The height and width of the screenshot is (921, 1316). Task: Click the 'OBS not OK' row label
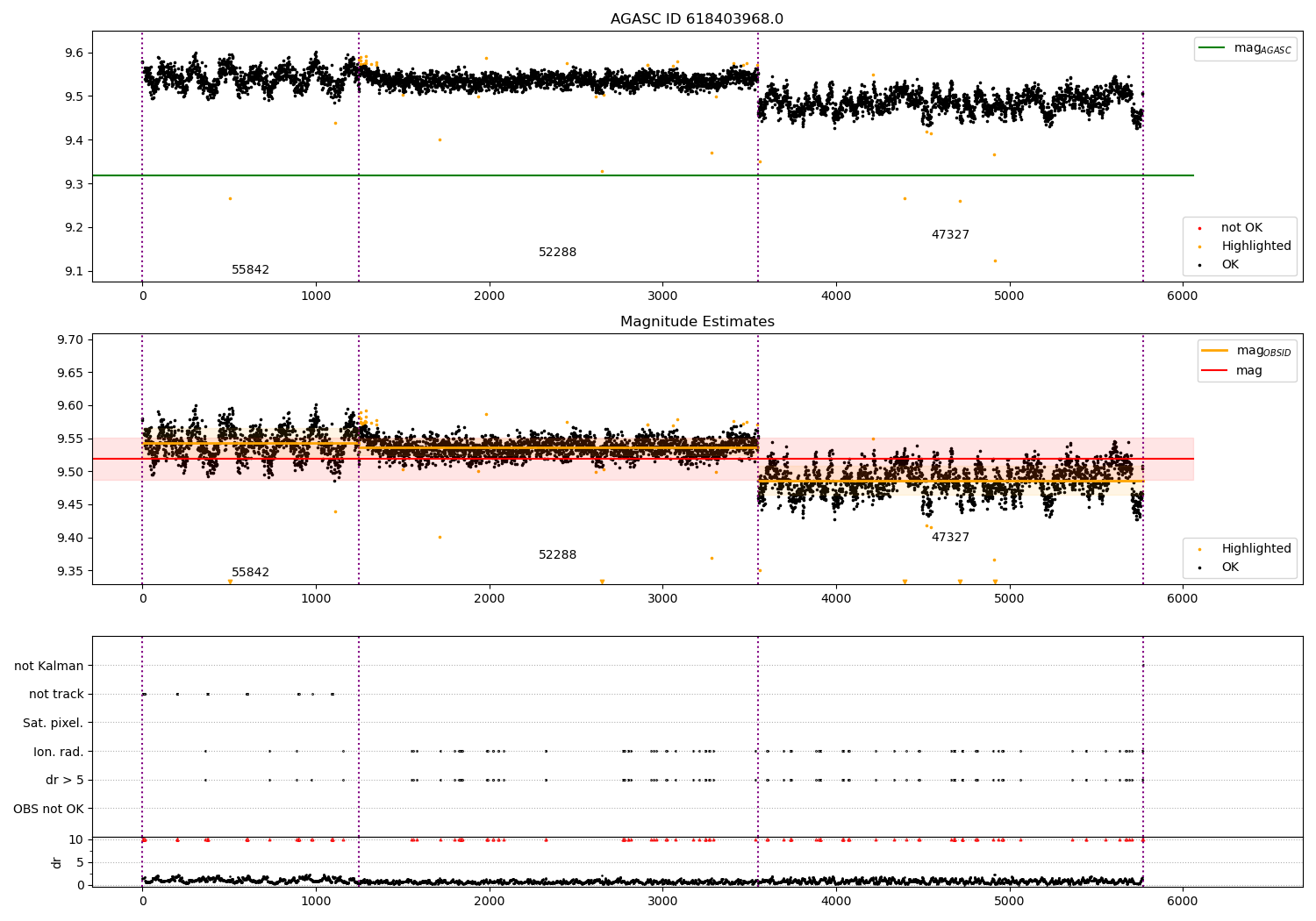click(48, 809)
